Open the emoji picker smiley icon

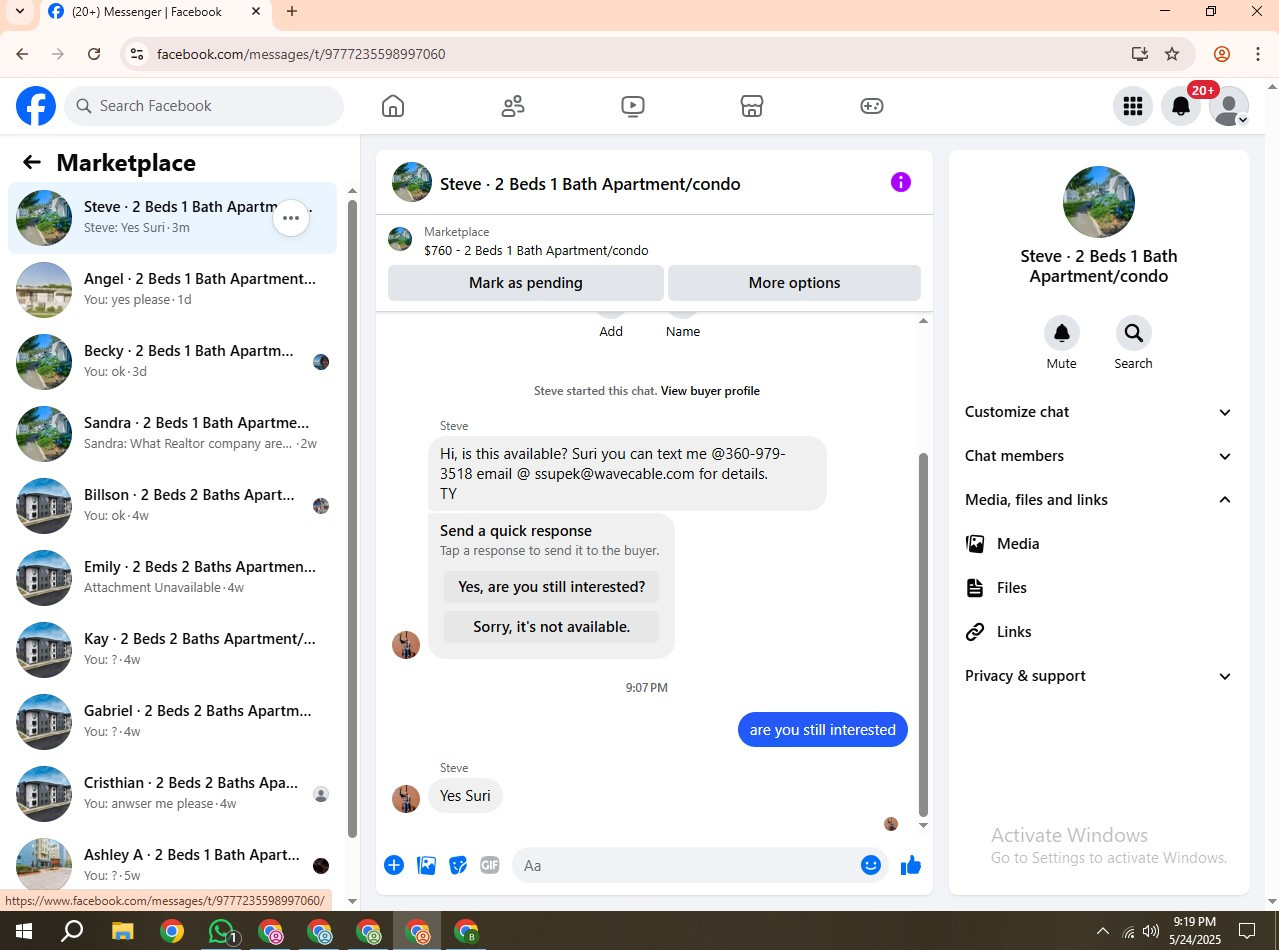click(x=871, y=865)
